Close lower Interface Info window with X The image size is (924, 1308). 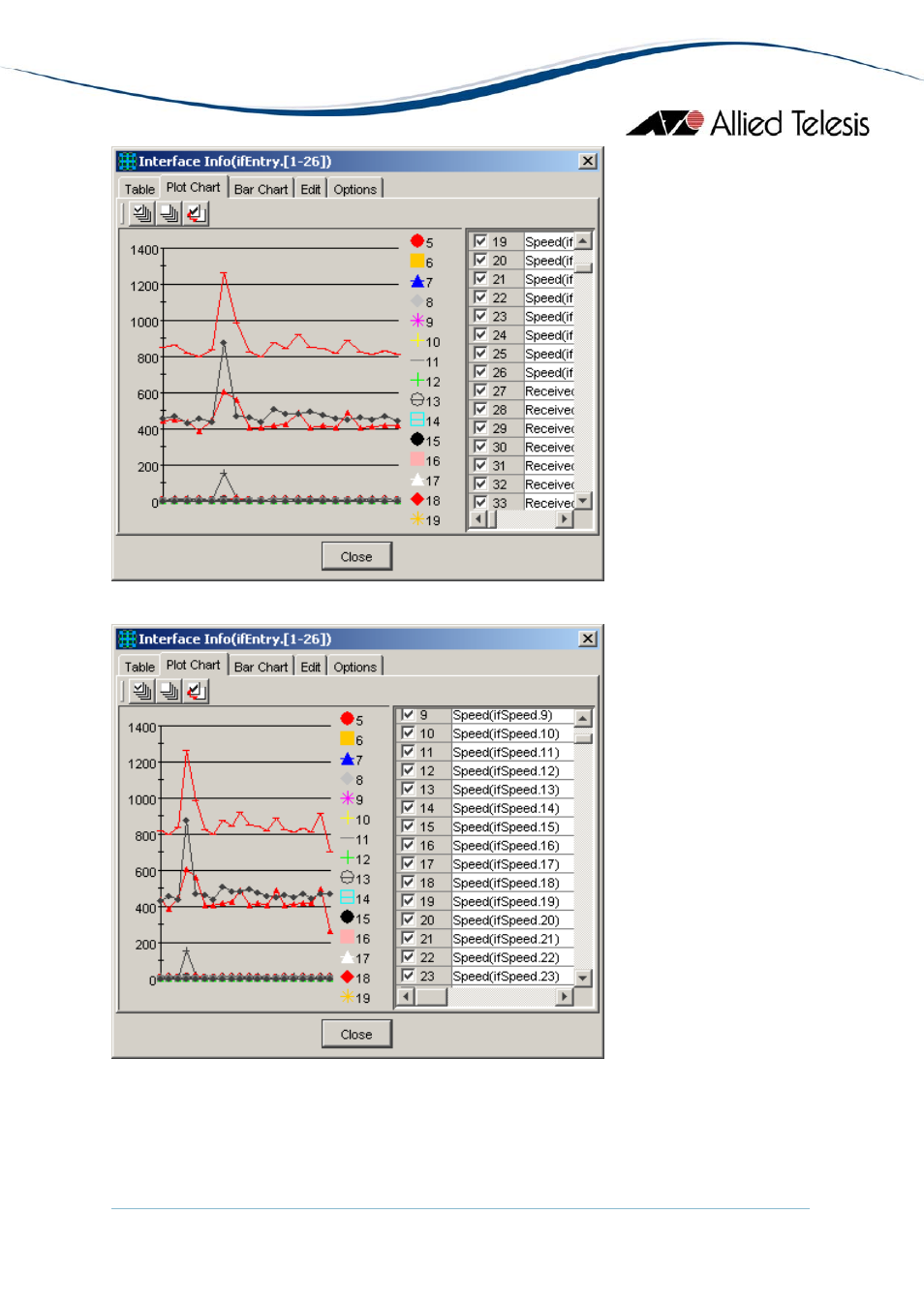[x=588, y=638]
